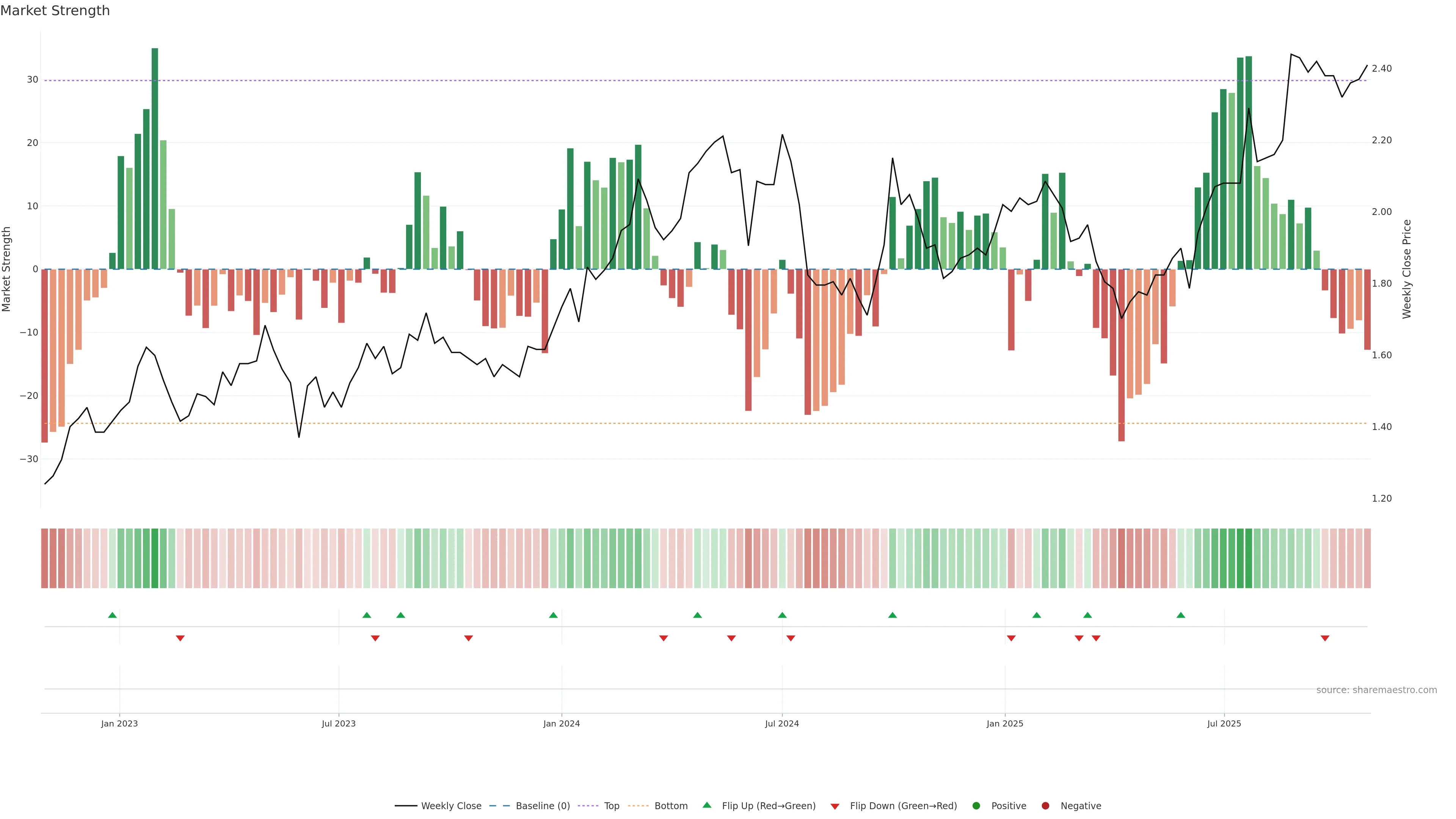The image size is (1456, 819).
Task: Click the Flip Up green triangle legend icon
Action: (706, 805)
